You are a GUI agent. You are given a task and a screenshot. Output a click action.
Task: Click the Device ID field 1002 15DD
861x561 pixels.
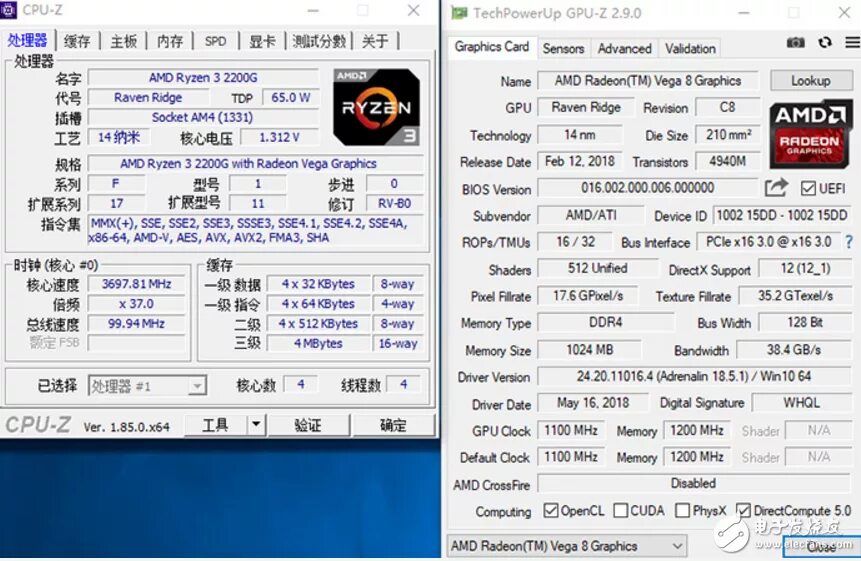(x=782, y=215)
